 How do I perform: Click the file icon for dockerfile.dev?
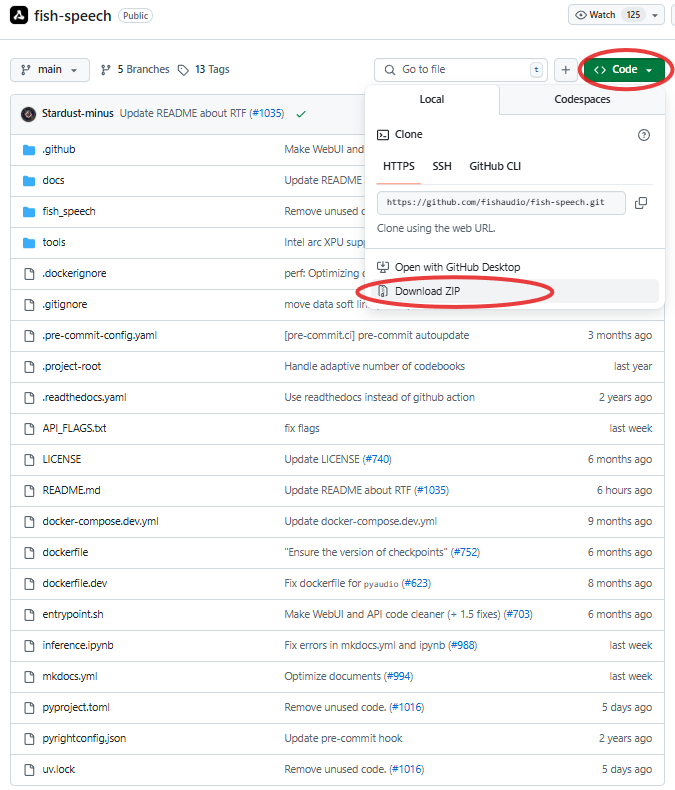[29, 584]
